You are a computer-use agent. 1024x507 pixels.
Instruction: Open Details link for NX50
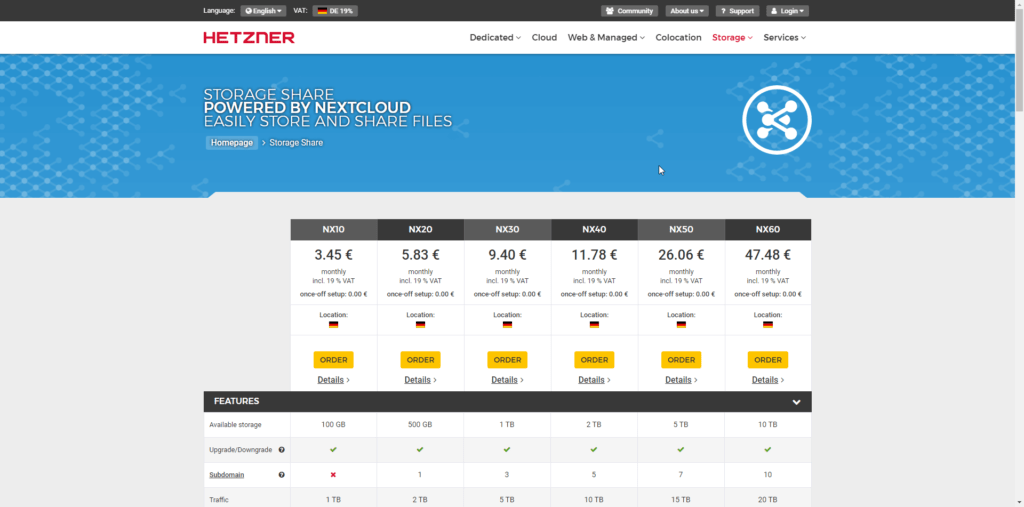coord(680,380)
